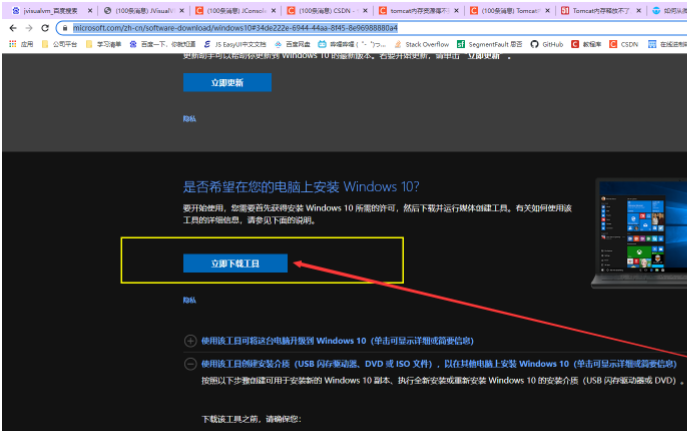This screenshot has height=431, width=687.
Task: Click the USB, DVD or ISO installation media link
Action: [439, 364]
